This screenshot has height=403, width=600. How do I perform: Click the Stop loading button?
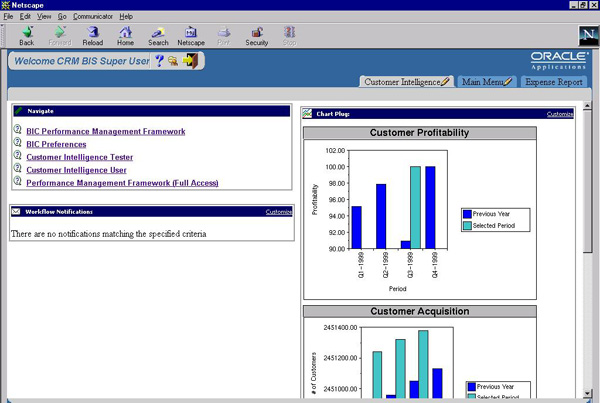coord(289,36)
